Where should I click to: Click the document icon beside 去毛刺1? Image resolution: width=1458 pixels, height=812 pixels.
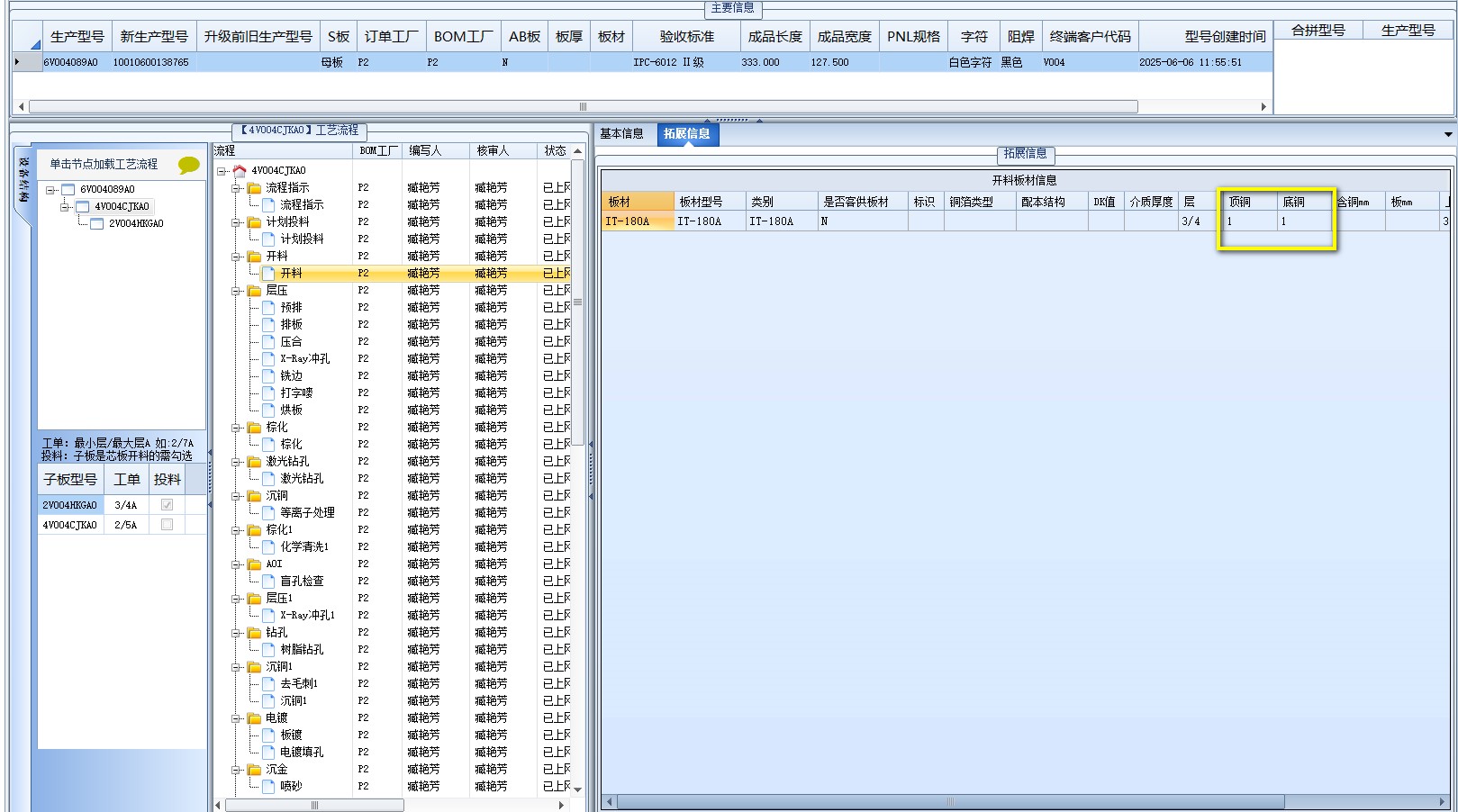tap(268, 683)
